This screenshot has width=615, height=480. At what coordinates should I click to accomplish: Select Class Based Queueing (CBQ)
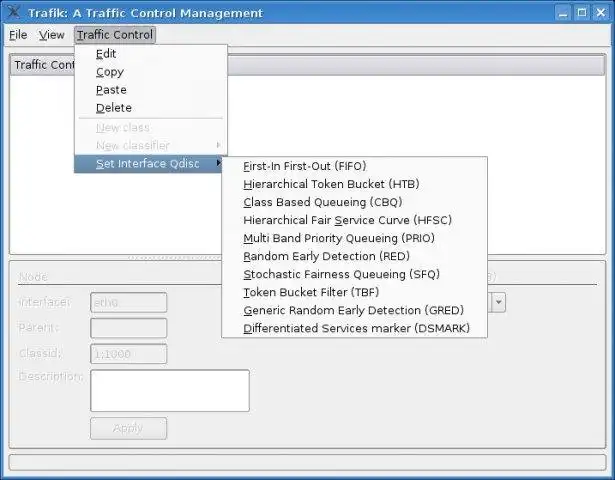[x=355, y=202]
